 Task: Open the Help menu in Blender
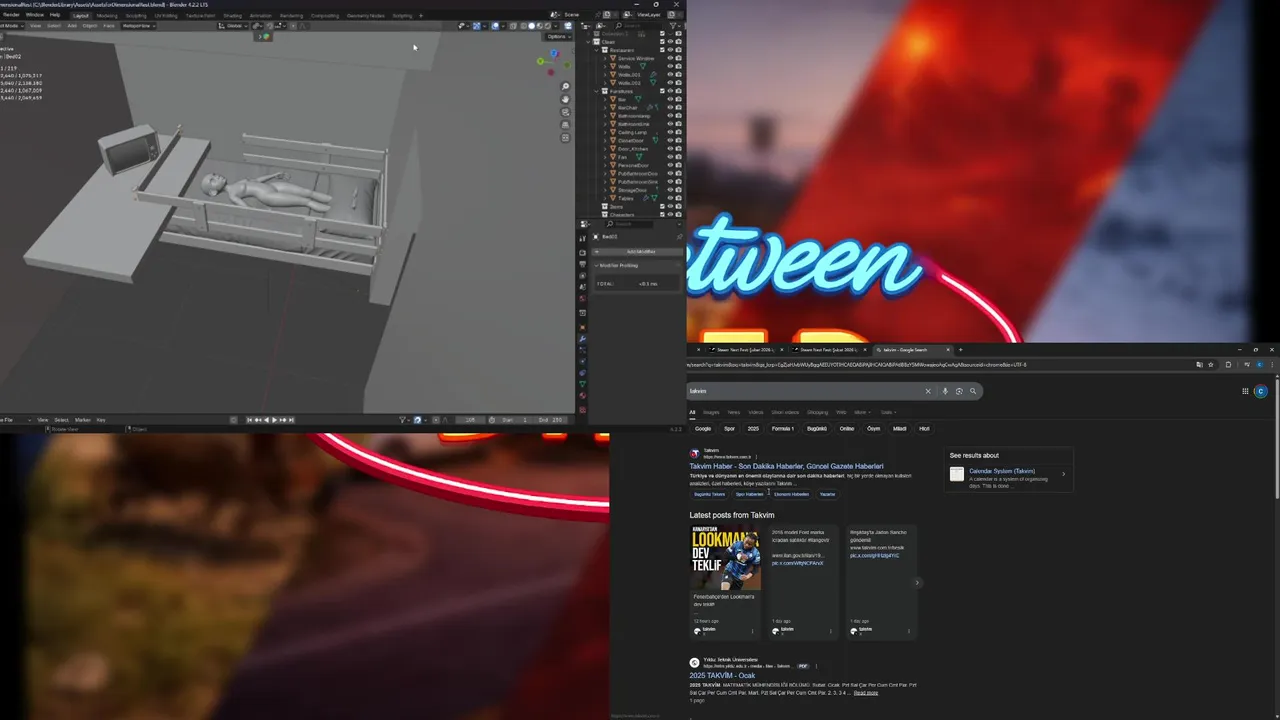click(x=55, y=15)
